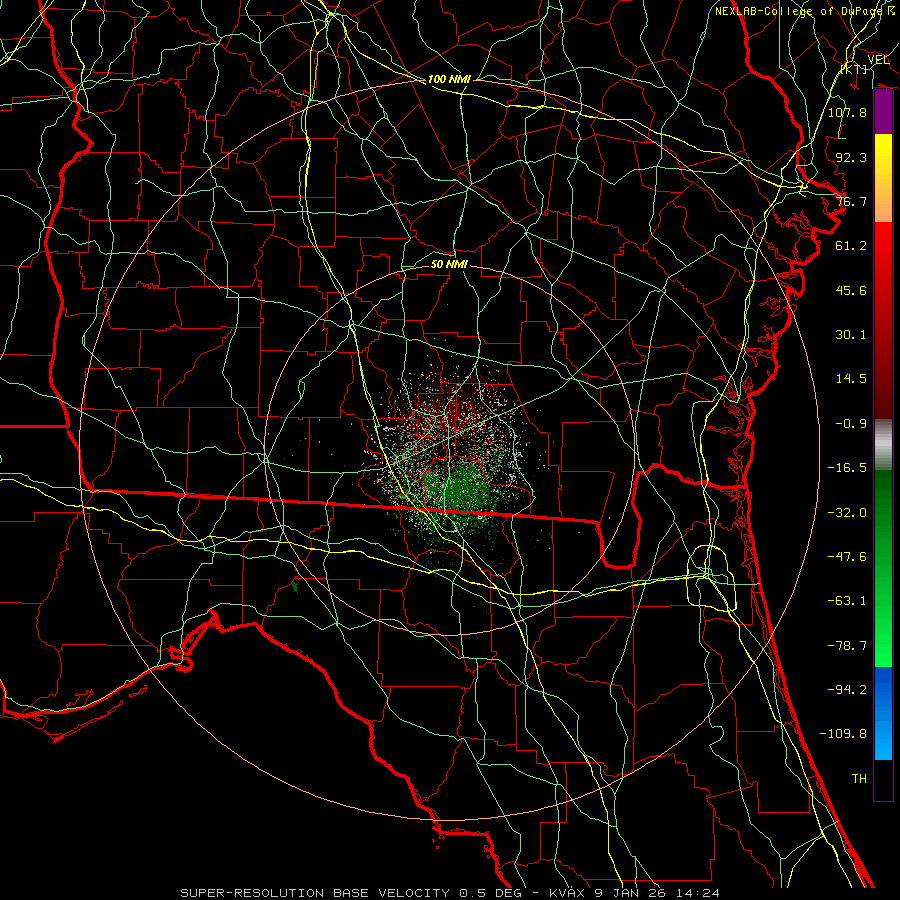The width and height of the screenshot is (900, 900).
Task: Click the blue segment of color bar
Action: [x=883, y=713]
